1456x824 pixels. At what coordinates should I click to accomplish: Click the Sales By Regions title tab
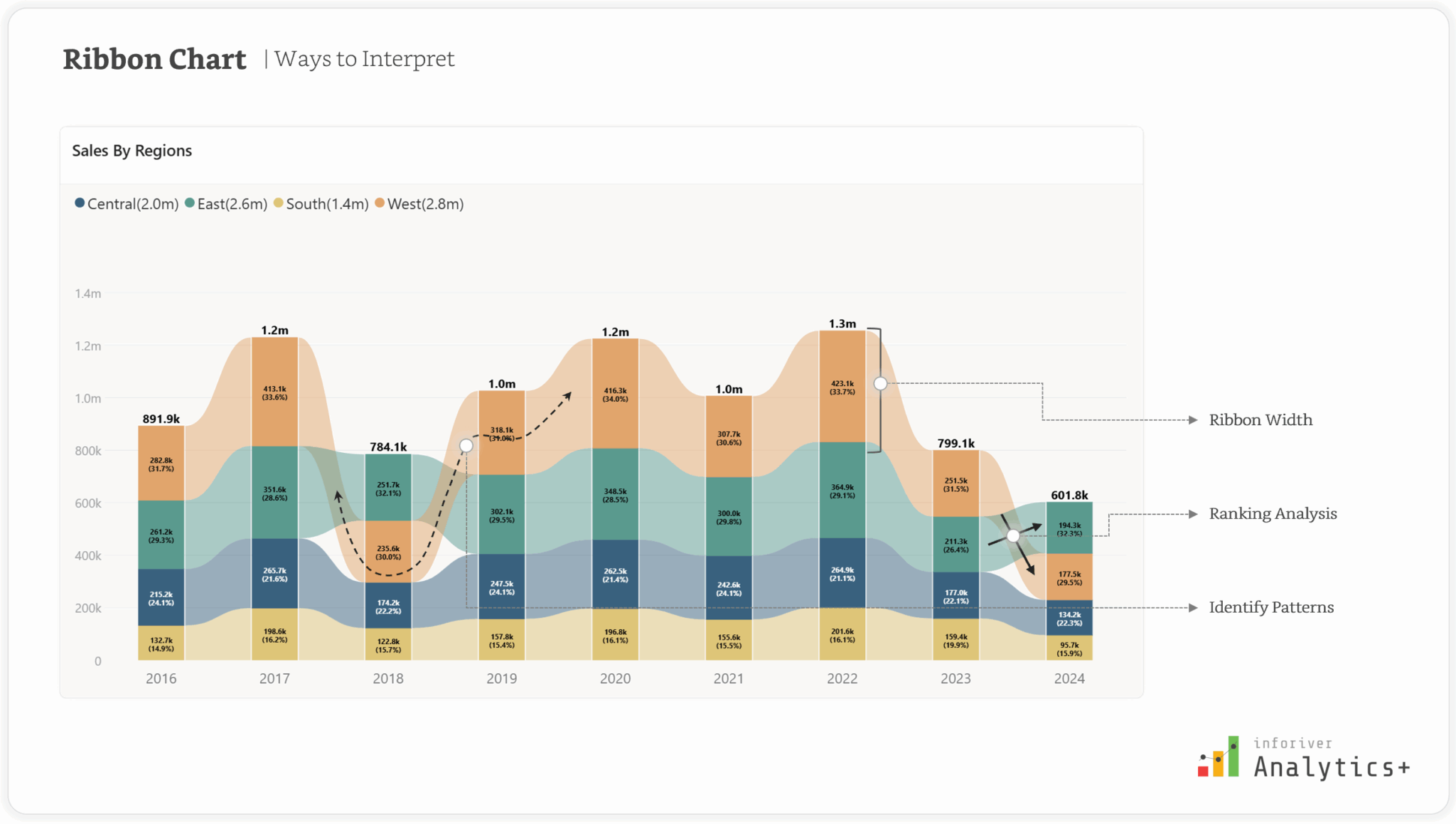pos(132,151)
